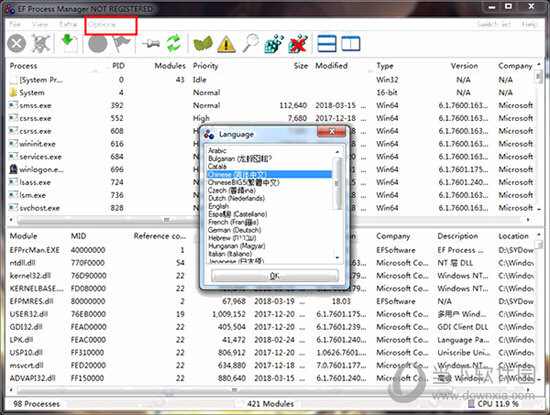550x415 pixels.
Task: Open the View menu
Action: tap(40, 24)
